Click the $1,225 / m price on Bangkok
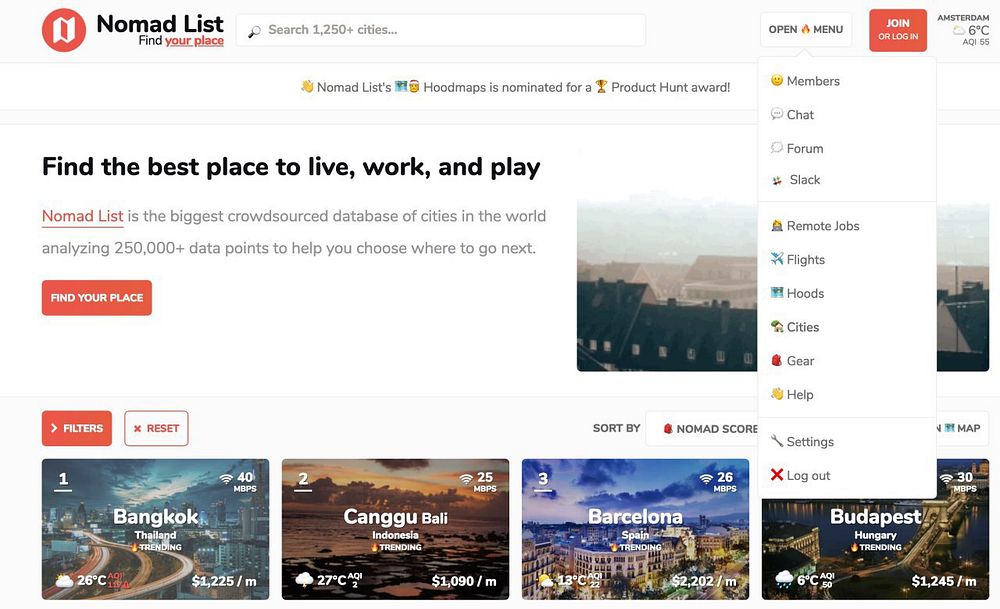Screen dimensions: 1000x609 tap(224, 581)
